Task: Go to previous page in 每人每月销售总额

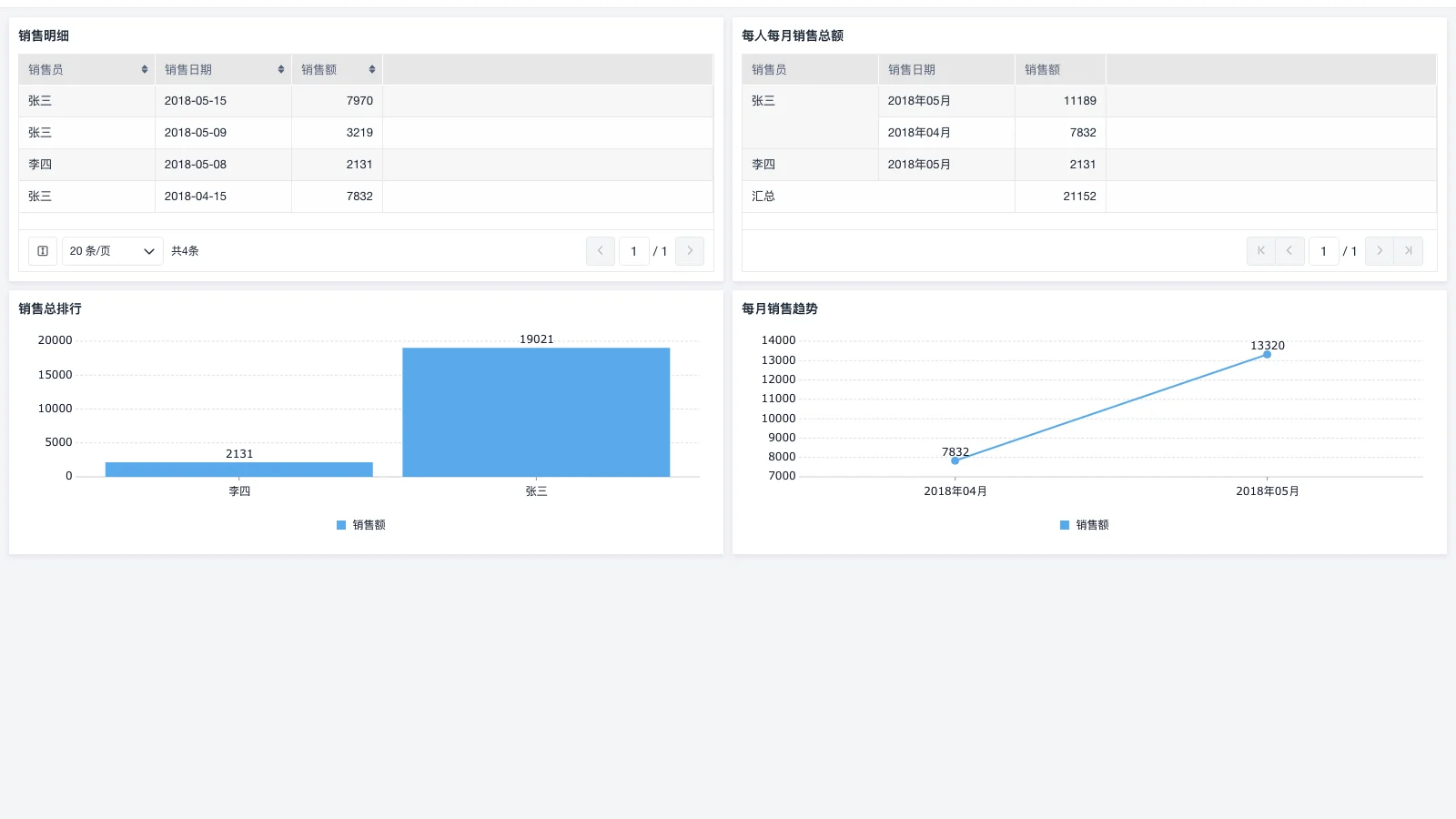Action: [1289, 251]
